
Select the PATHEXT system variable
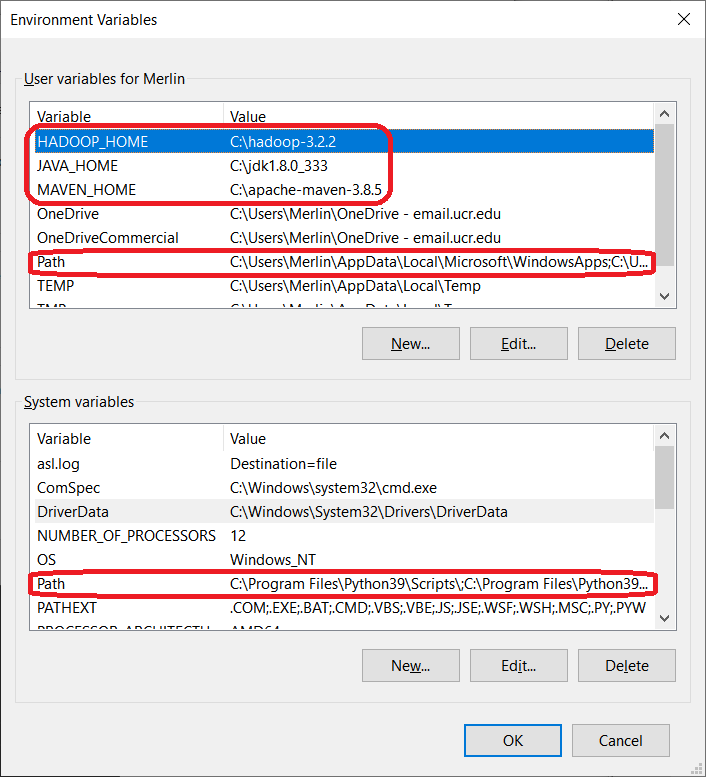pyautogui.click(x=344, y=608)
